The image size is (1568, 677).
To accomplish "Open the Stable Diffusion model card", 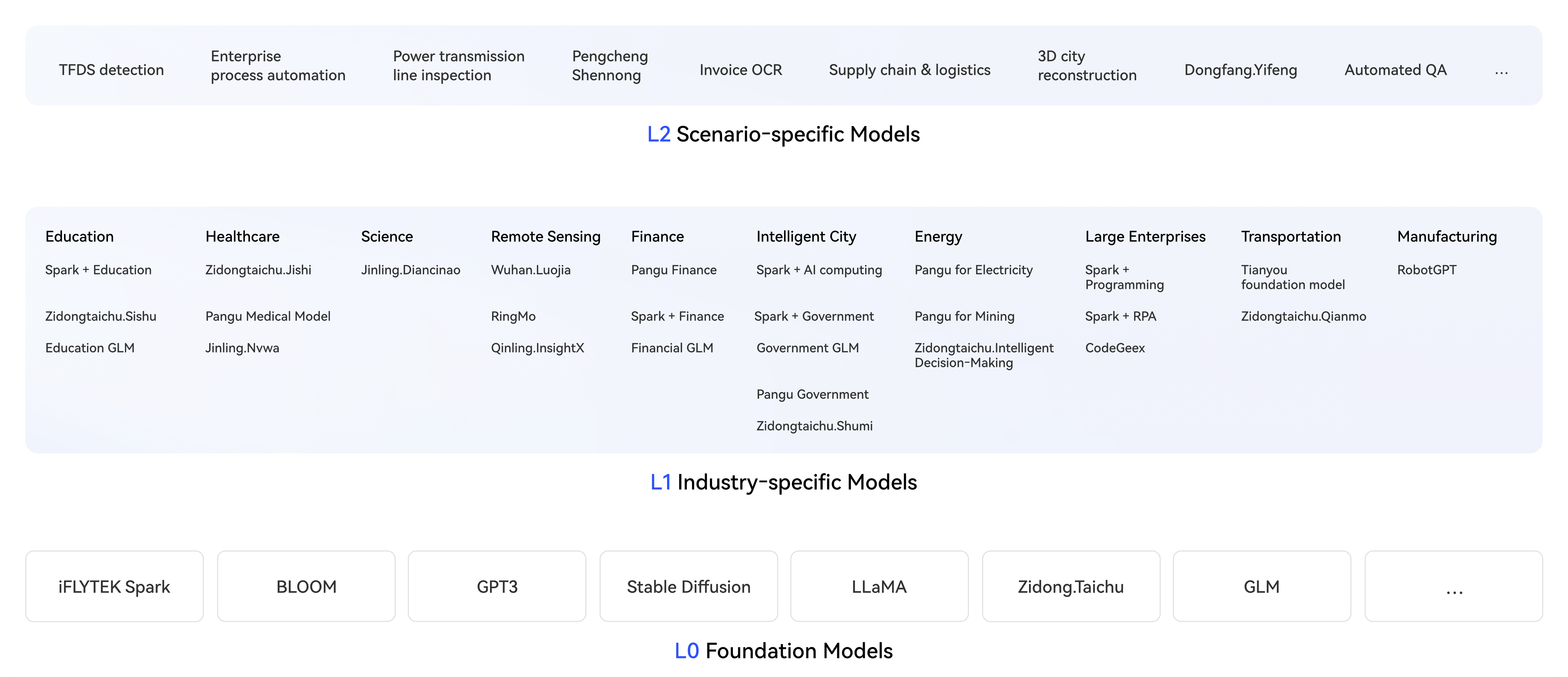I will pyautogui.click(x=688, y=586).
